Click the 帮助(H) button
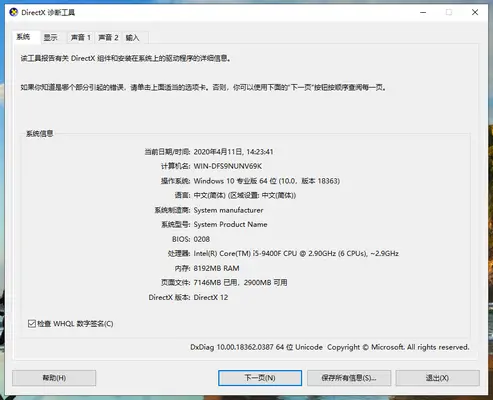Screen dimensions: 493x400 click(54, 378)
